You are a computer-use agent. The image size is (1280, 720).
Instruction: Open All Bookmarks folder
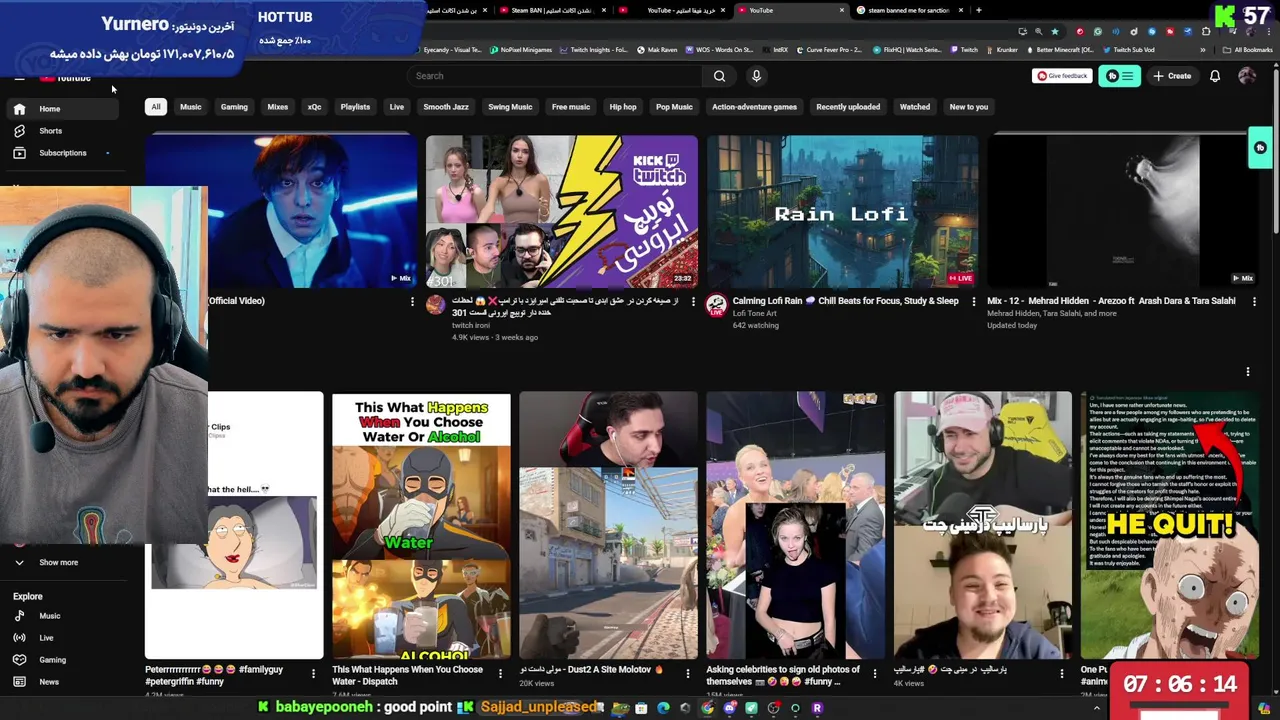point(1248,50)
